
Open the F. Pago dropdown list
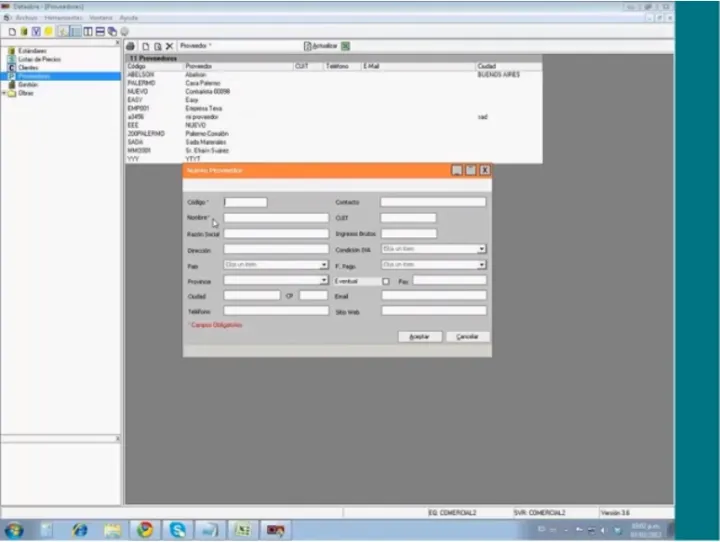click(481, 265)
